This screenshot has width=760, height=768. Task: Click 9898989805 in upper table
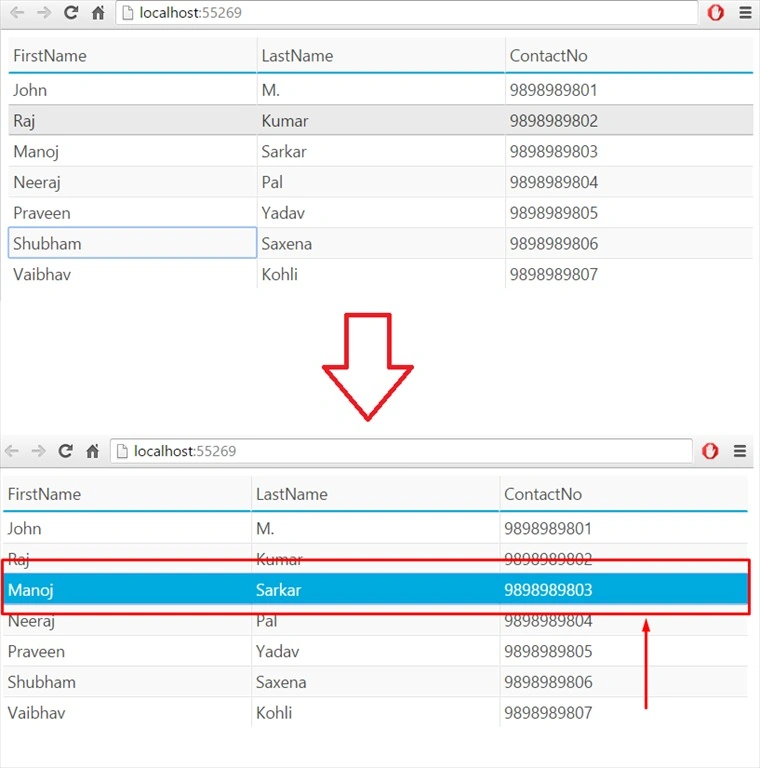pyautogui.click(x=629, y=213)
